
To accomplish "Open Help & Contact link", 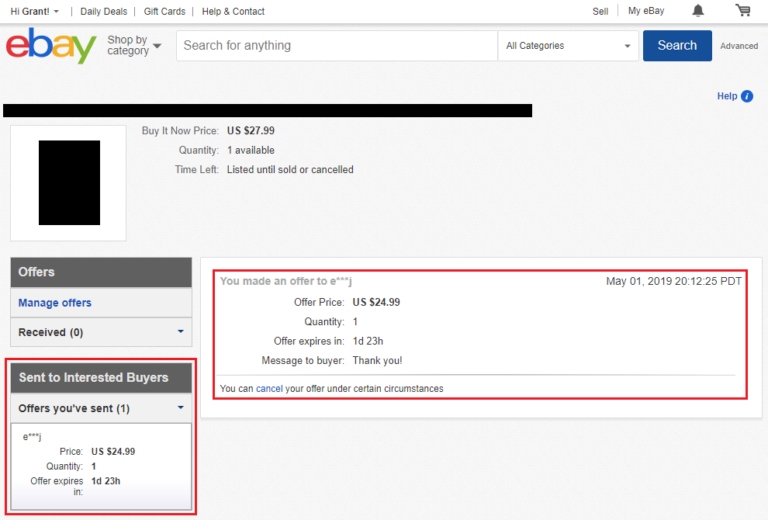I will point(233,11).
